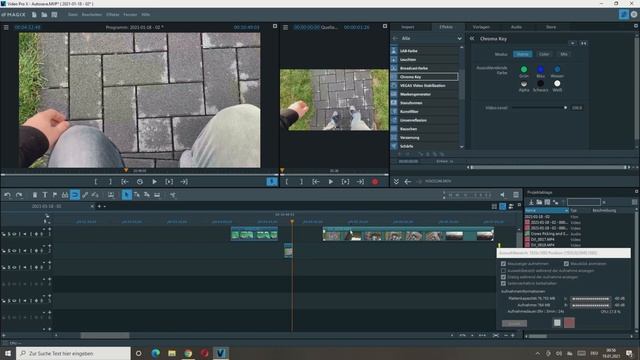
Task: Click the Windows search box
Action: 73,353
